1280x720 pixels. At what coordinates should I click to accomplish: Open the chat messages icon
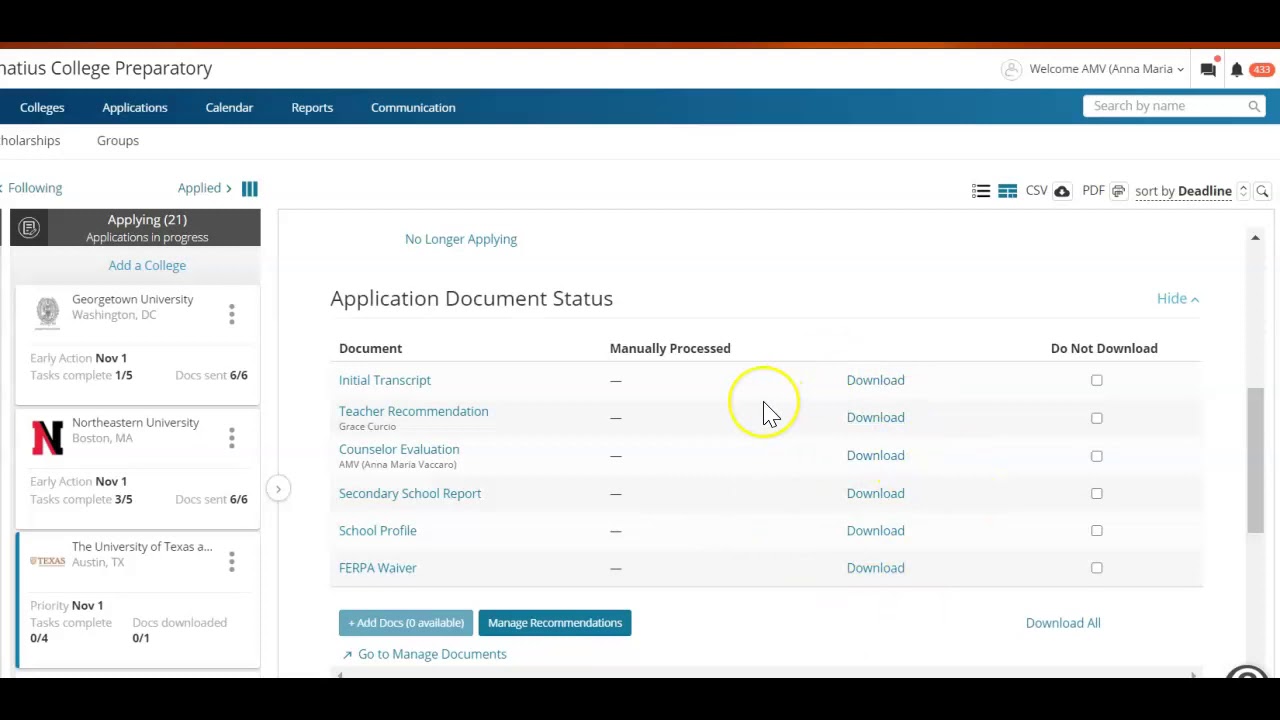(1208, 69)
